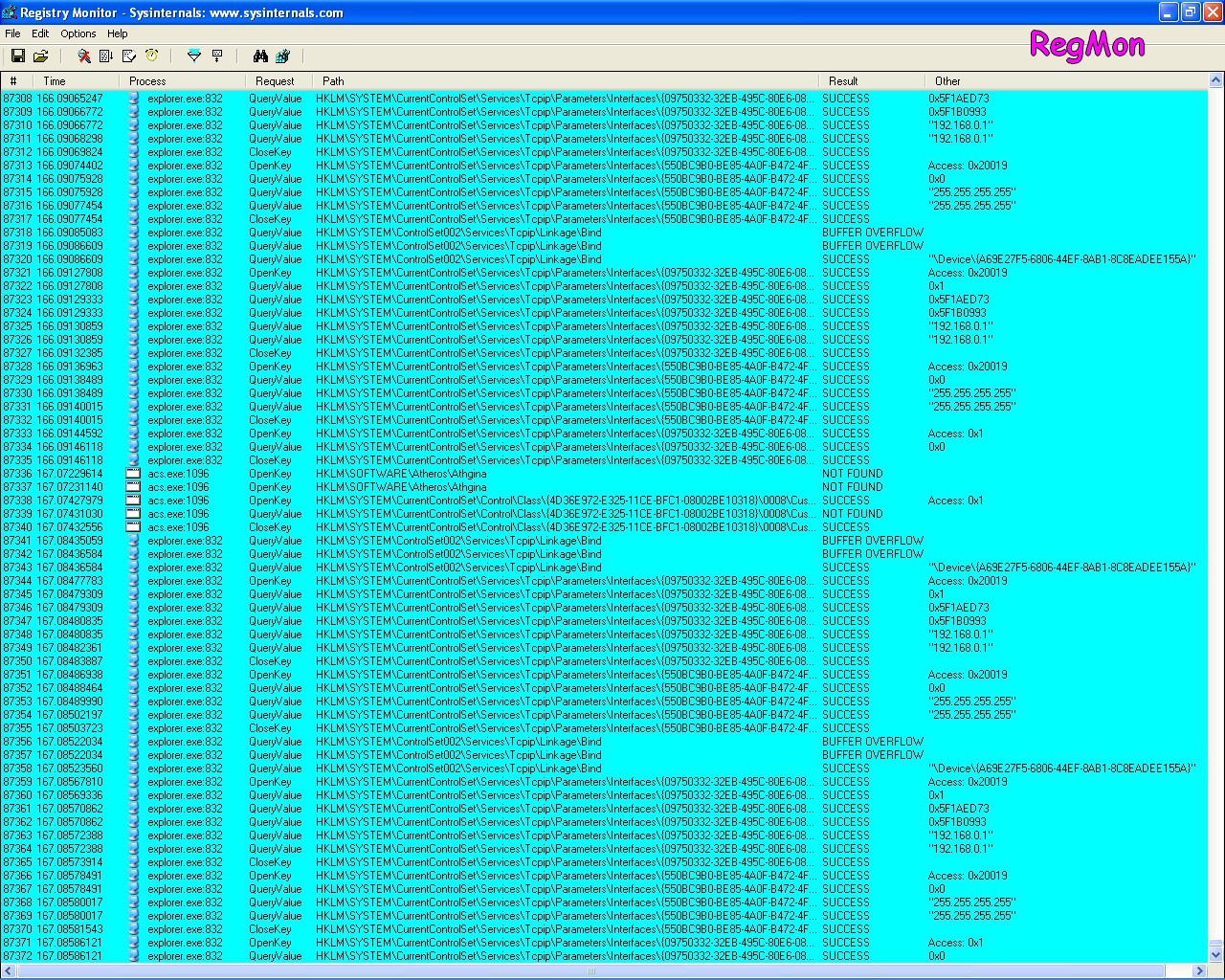
Task: Click Access: 0x20019 in row 87313
Action: pos(967,166)
